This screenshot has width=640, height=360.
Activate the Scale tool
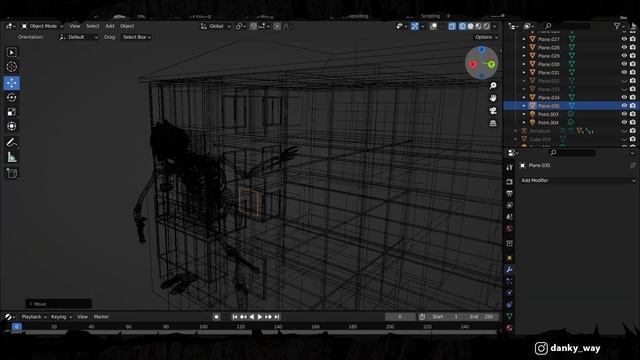coord(11,112)
